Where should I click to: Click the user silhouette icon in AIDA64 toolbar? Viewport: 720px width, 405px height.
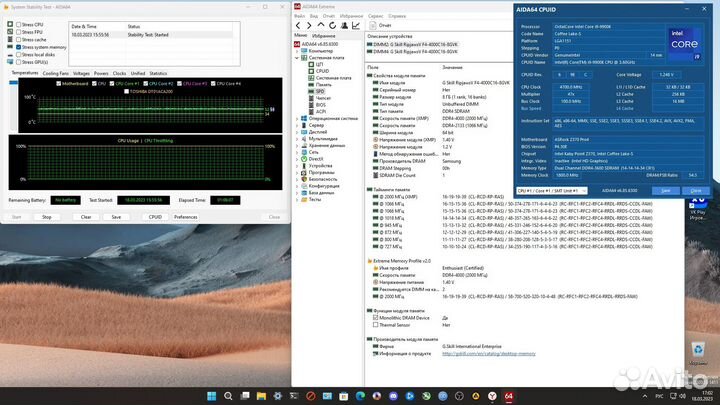tap(344, 26)
